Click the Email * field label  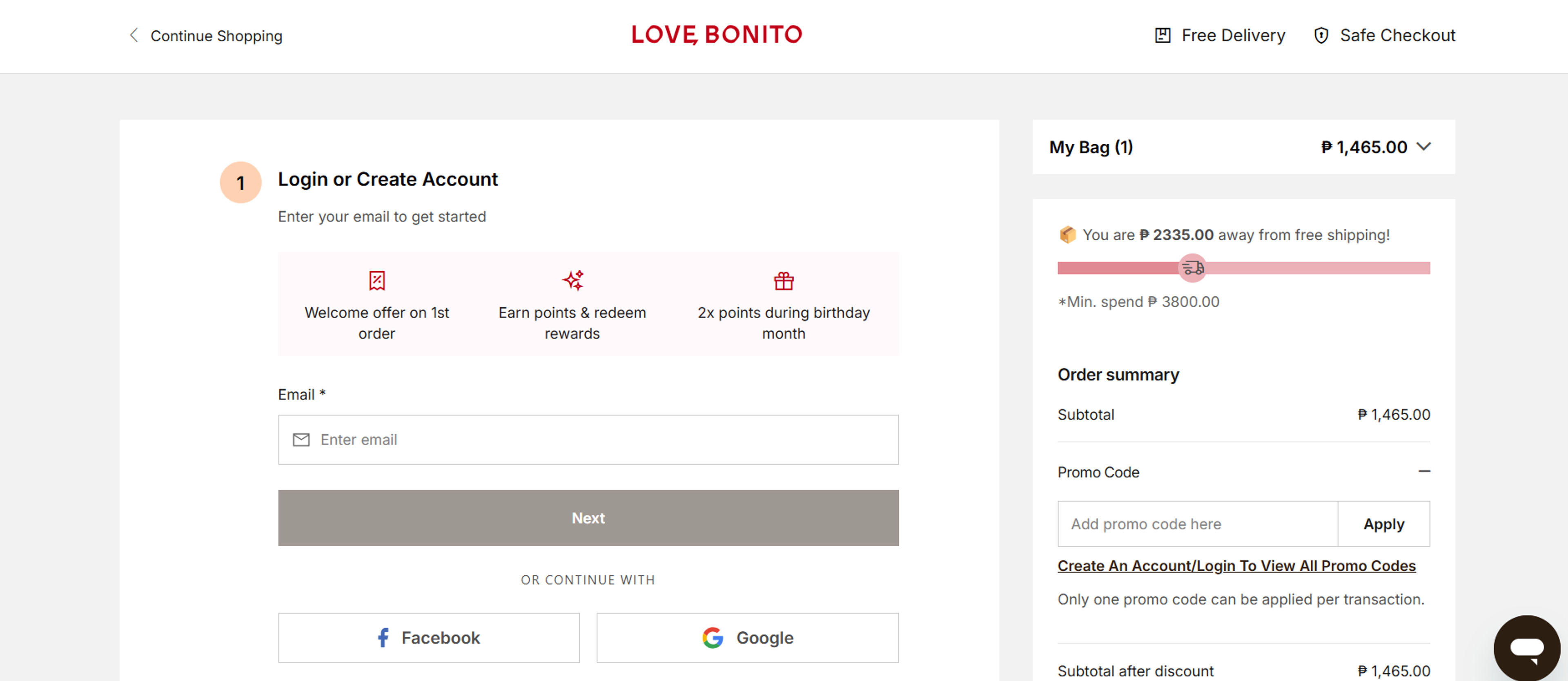point(302,395)
